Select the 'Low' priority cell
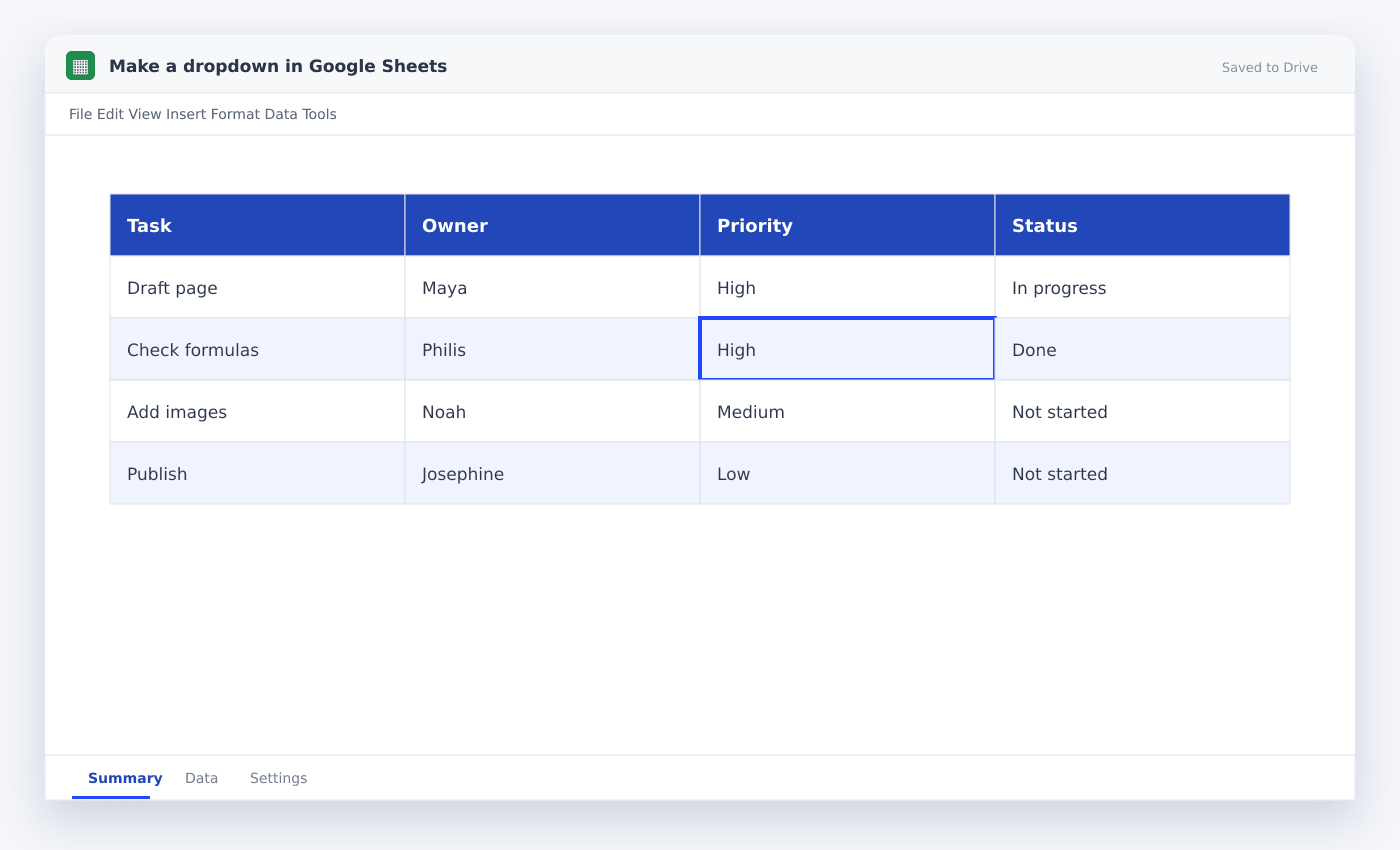Viewport: 1400px width, 850px height. tap(847, 474)
